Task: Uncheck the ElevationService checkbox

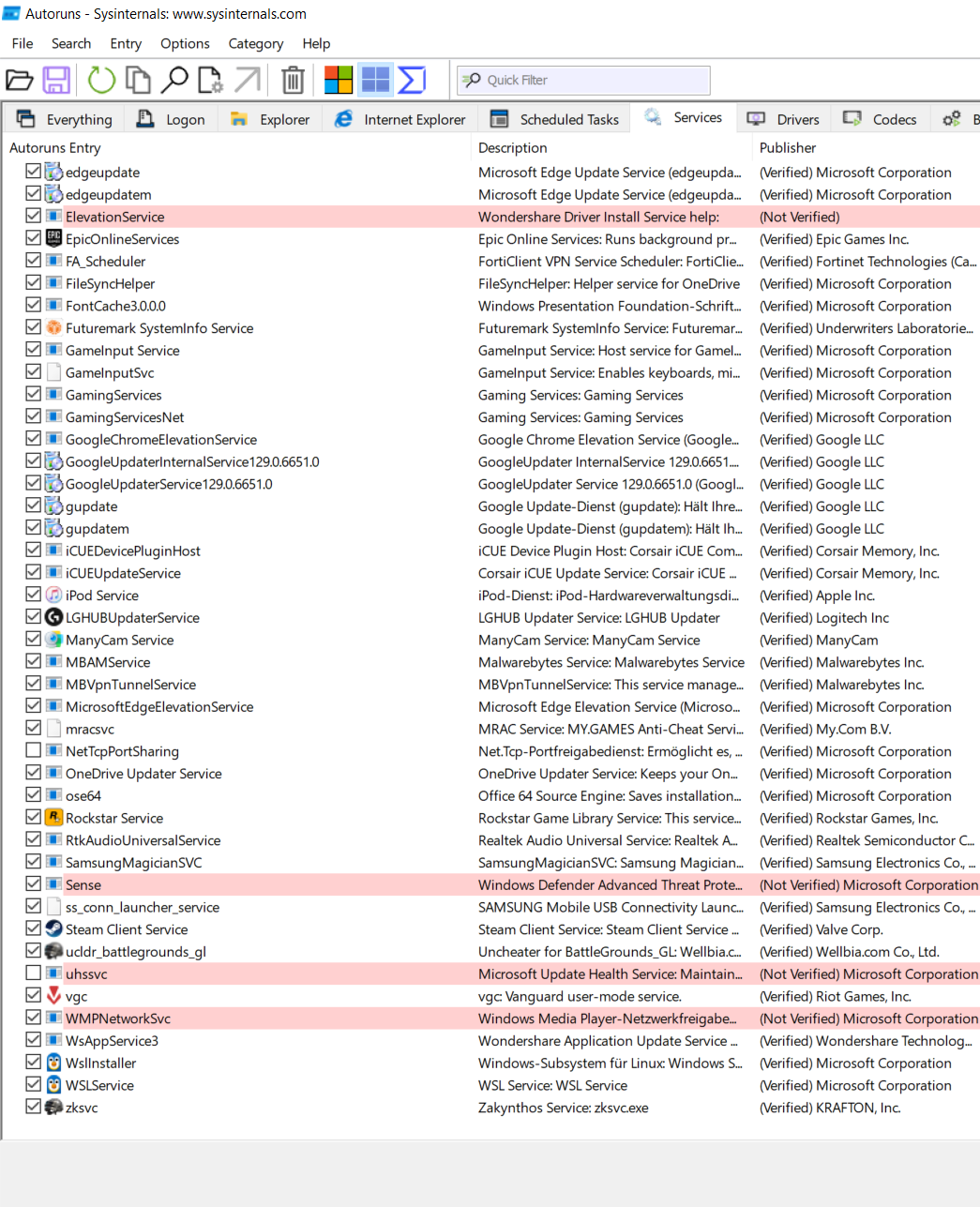Action: pos(34,216)
